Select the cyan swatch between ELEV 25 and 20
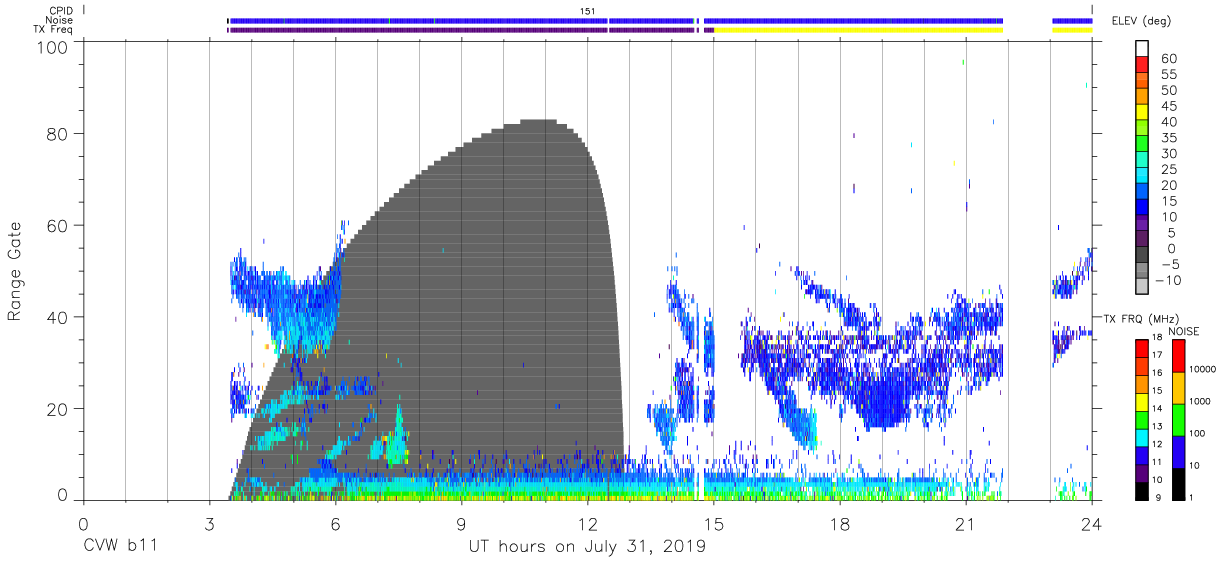 1142,177
